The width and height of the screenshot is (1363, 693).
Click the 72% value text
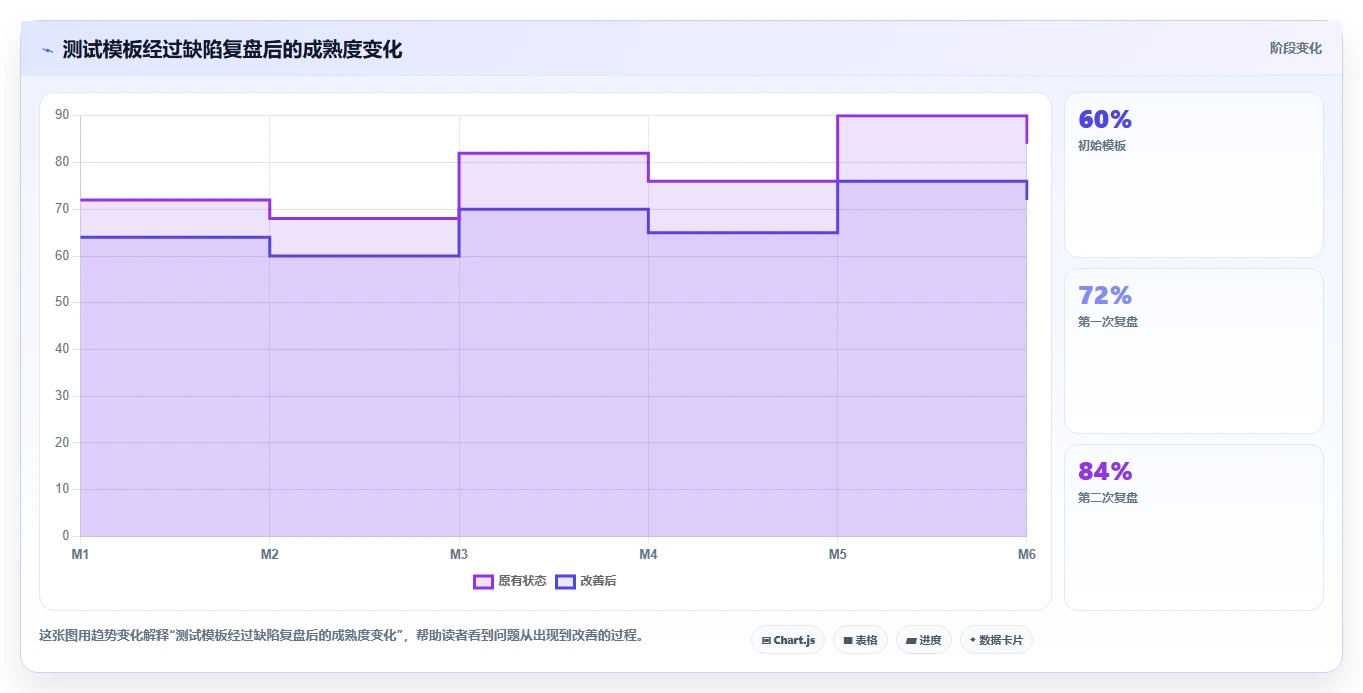tap(1105, 296)
